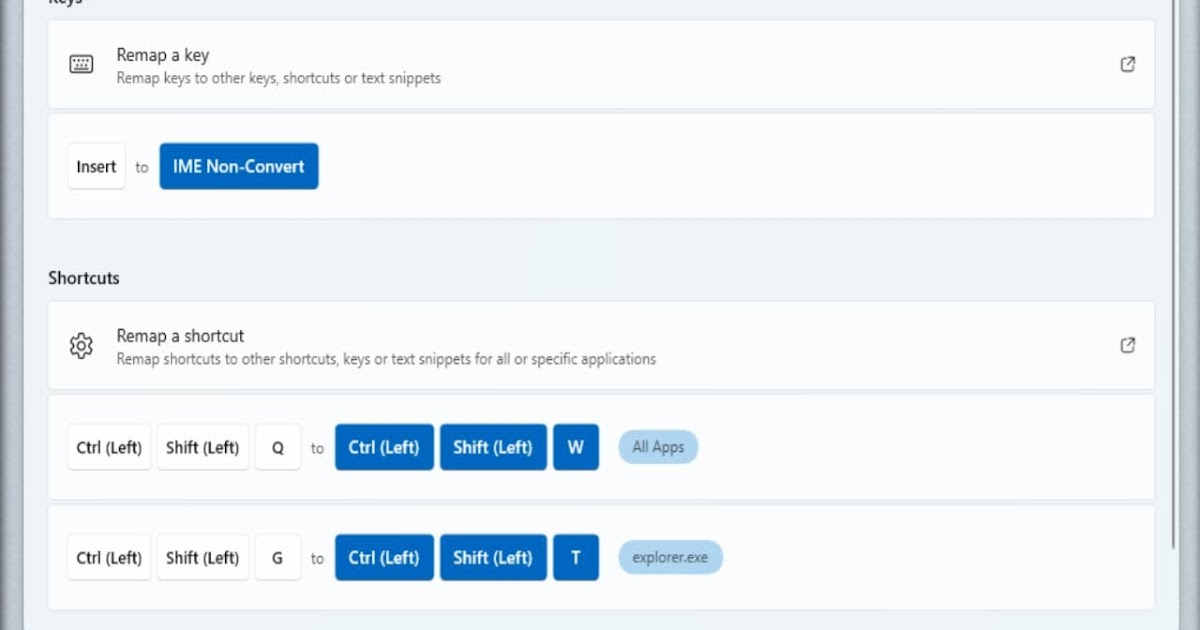Open Remap a shortcut external link icon
The image size is (1200, 630).
(1127, 346)
